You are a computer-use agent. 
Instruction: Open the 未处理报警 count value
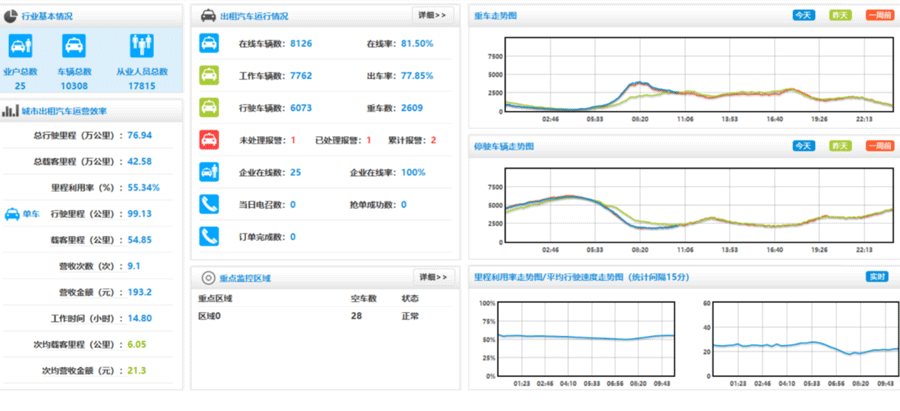[x=293, y=140]
